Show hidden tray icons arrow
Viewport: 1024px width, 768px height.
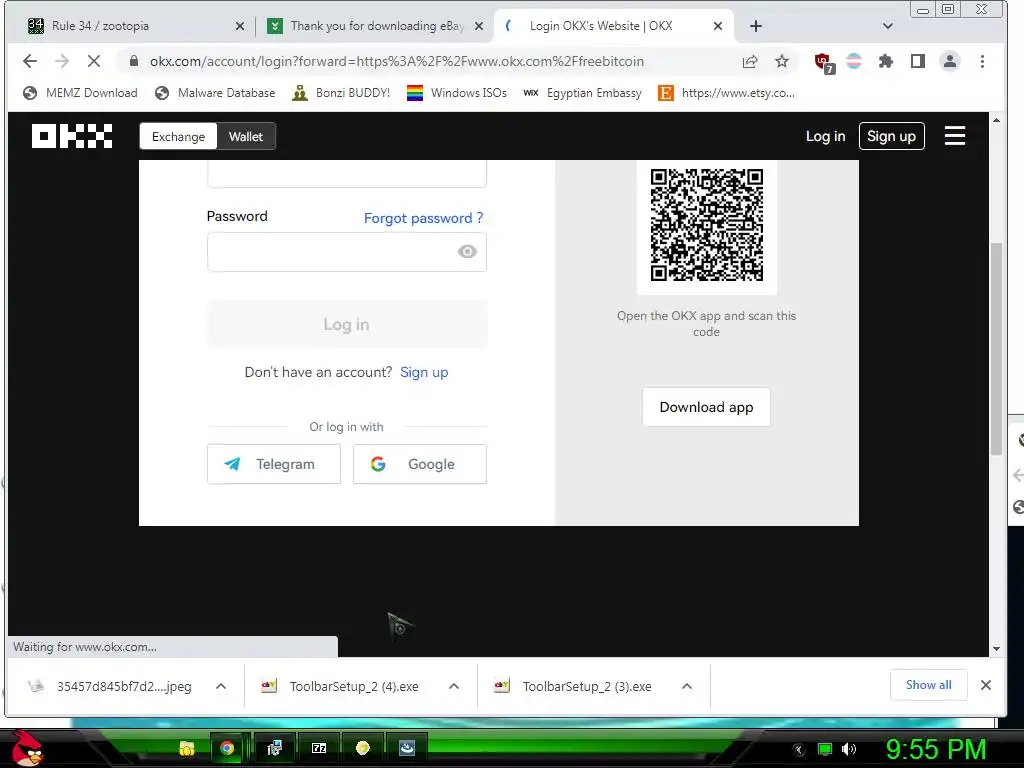click(x=798, y=750)
